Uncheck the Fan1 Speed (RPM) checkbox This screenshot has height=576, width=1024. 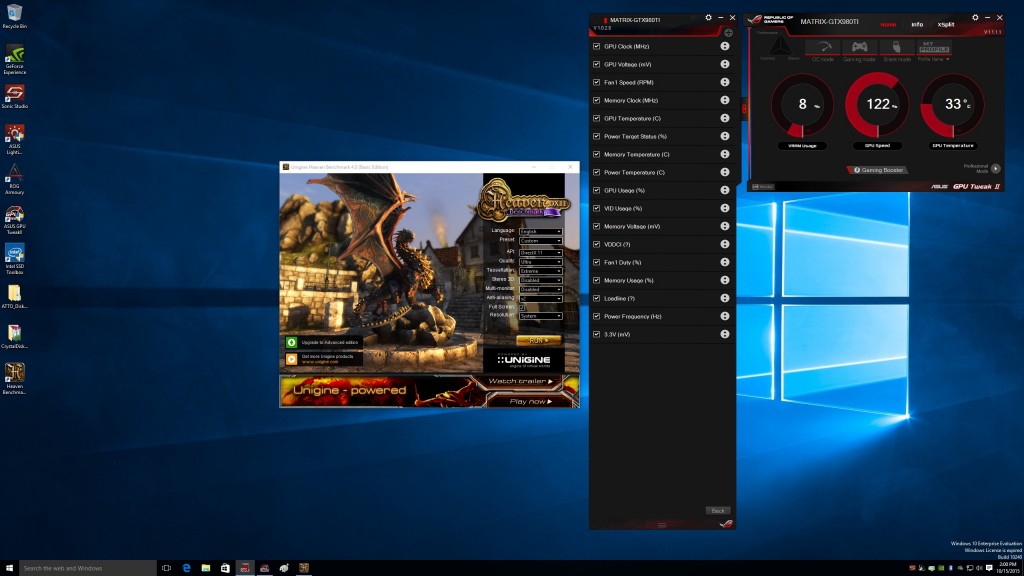click(596, 82)
